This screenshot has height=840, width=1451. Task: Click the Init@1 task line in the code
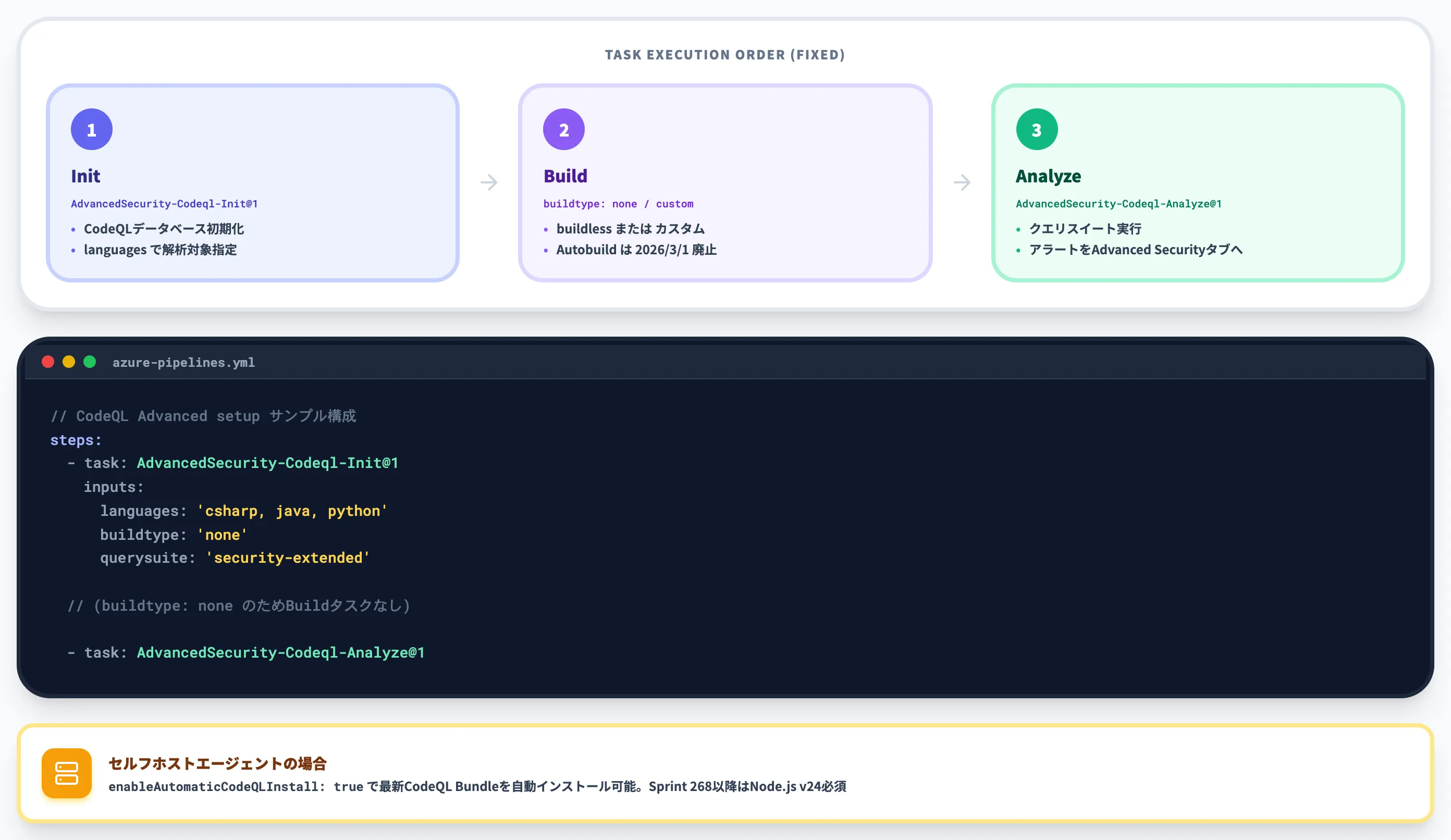232,463
